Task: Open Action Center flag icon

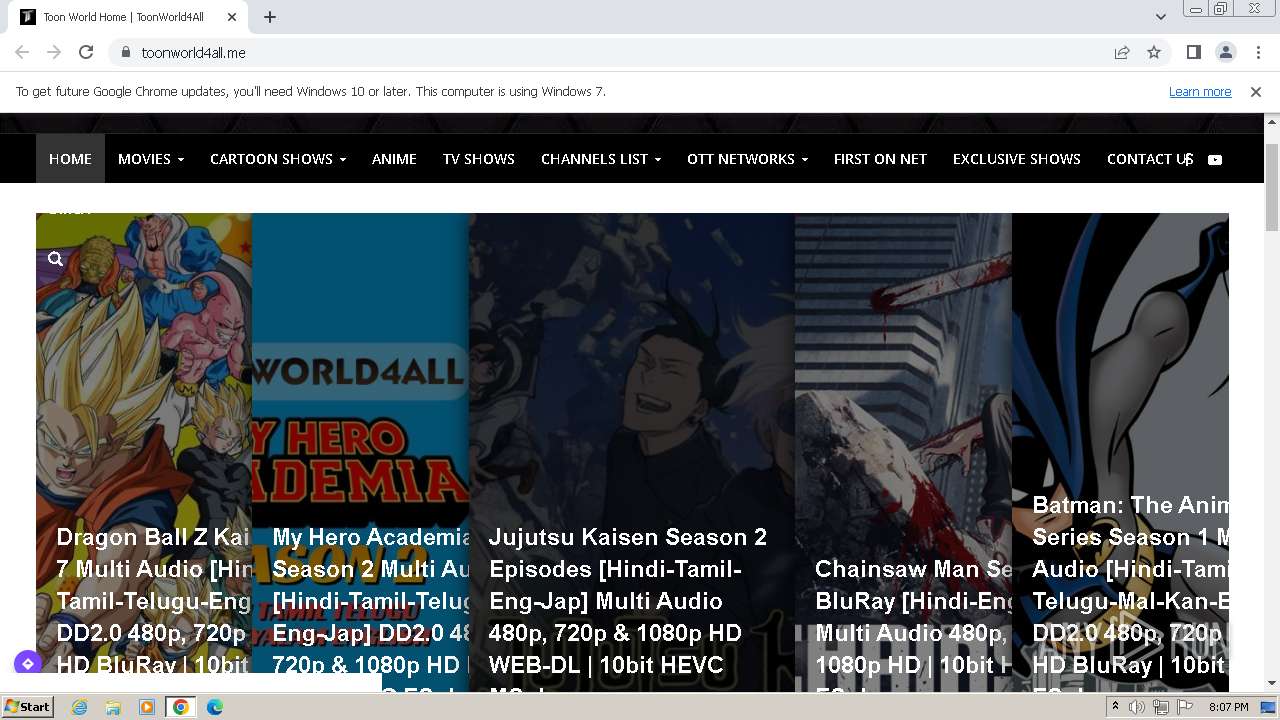Action: (x=1185, y=707)
